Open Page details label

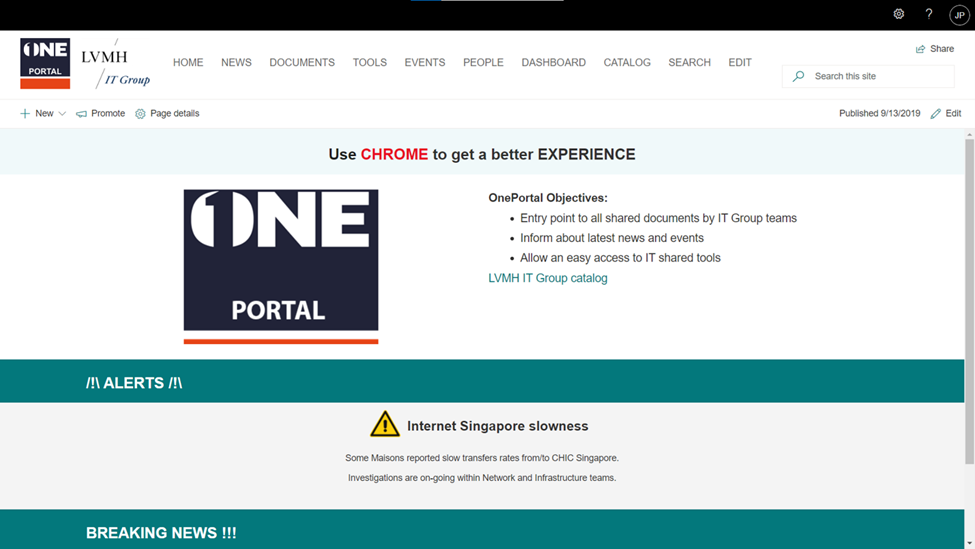(175, 113)
